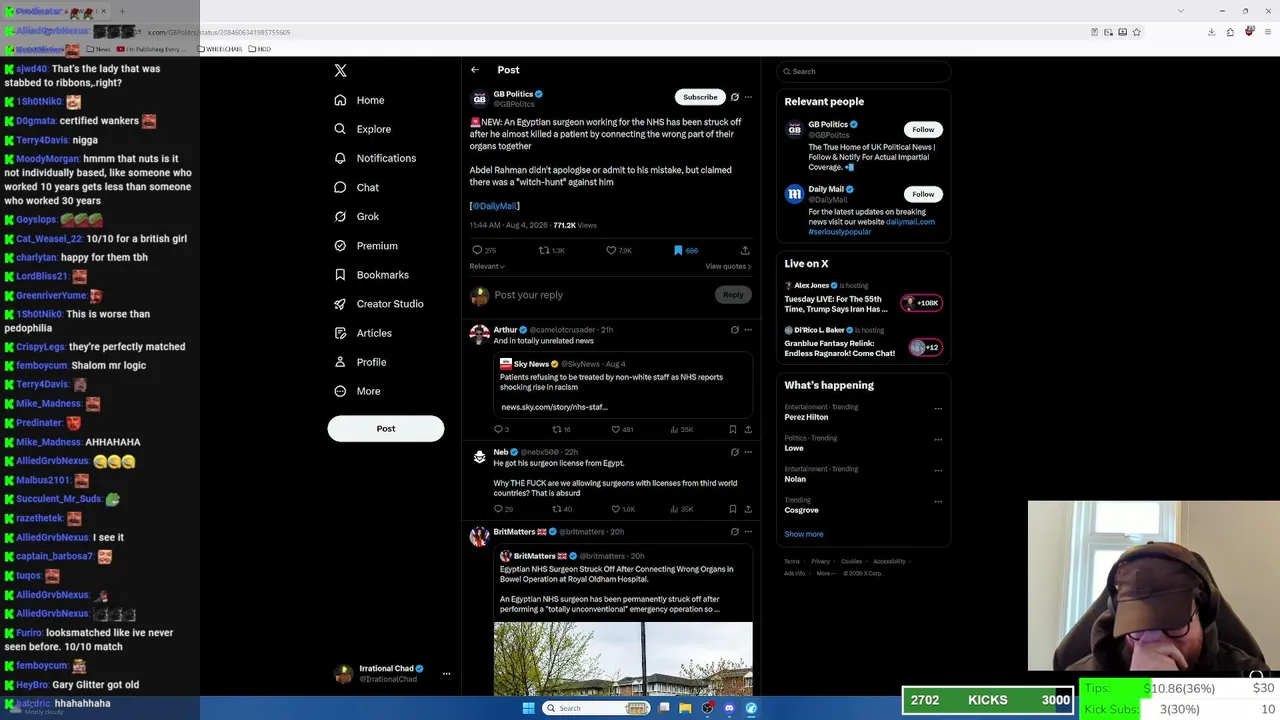Click the grey Reply button
The image size is (1280, 720).
[733, 295]
